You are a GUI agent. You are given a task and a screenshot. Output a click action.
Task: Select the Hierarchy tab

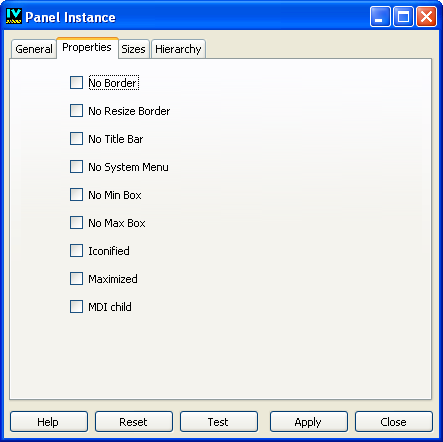[178, 49]
